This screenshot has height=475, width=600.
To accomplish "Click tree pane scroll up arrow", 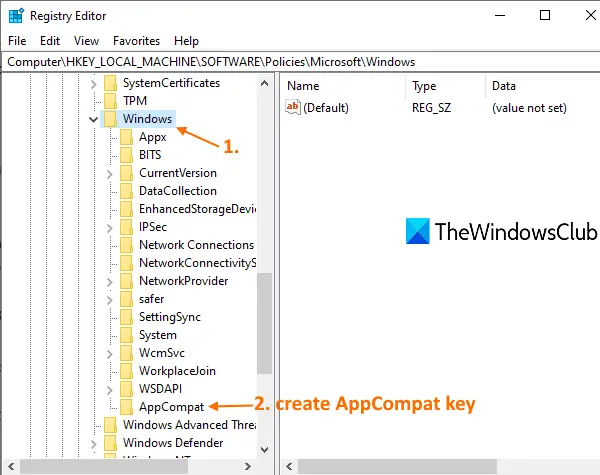I will (264, 83).
